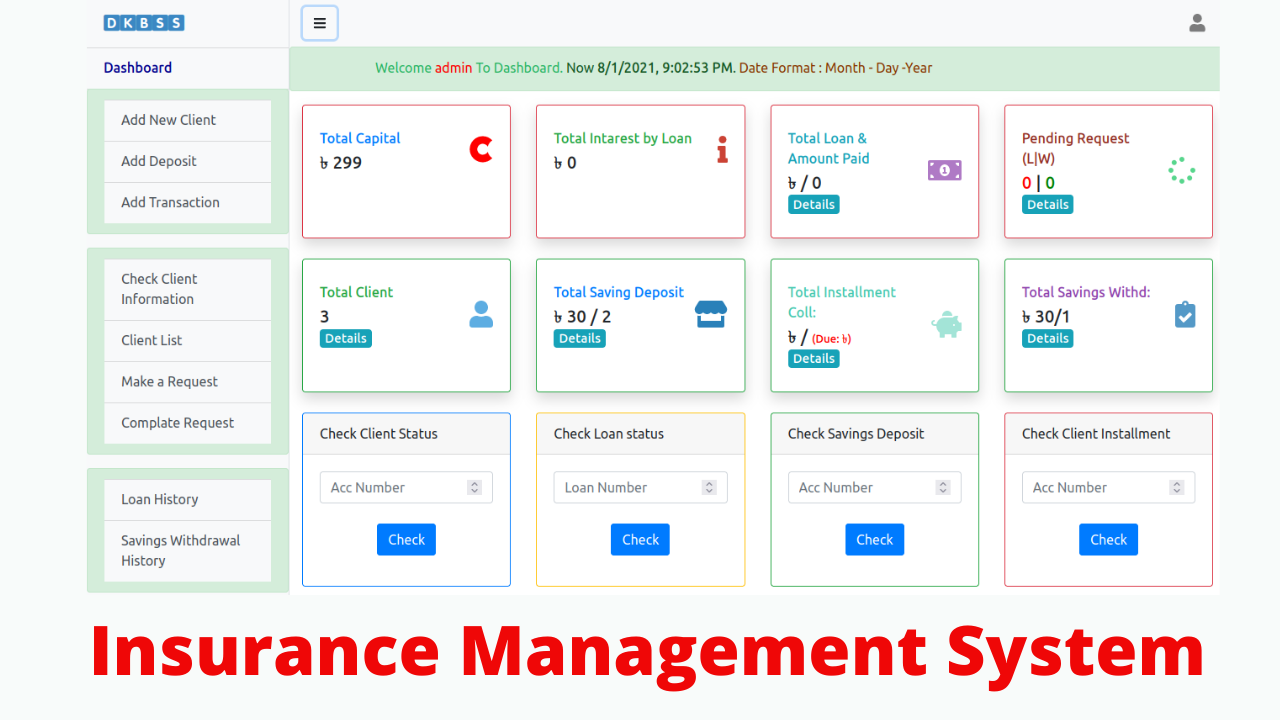This screenshot has height=720, width=1280.
Task: Click the Savings Withdrawal clipboard check icon
Action: pos(1184,315)
